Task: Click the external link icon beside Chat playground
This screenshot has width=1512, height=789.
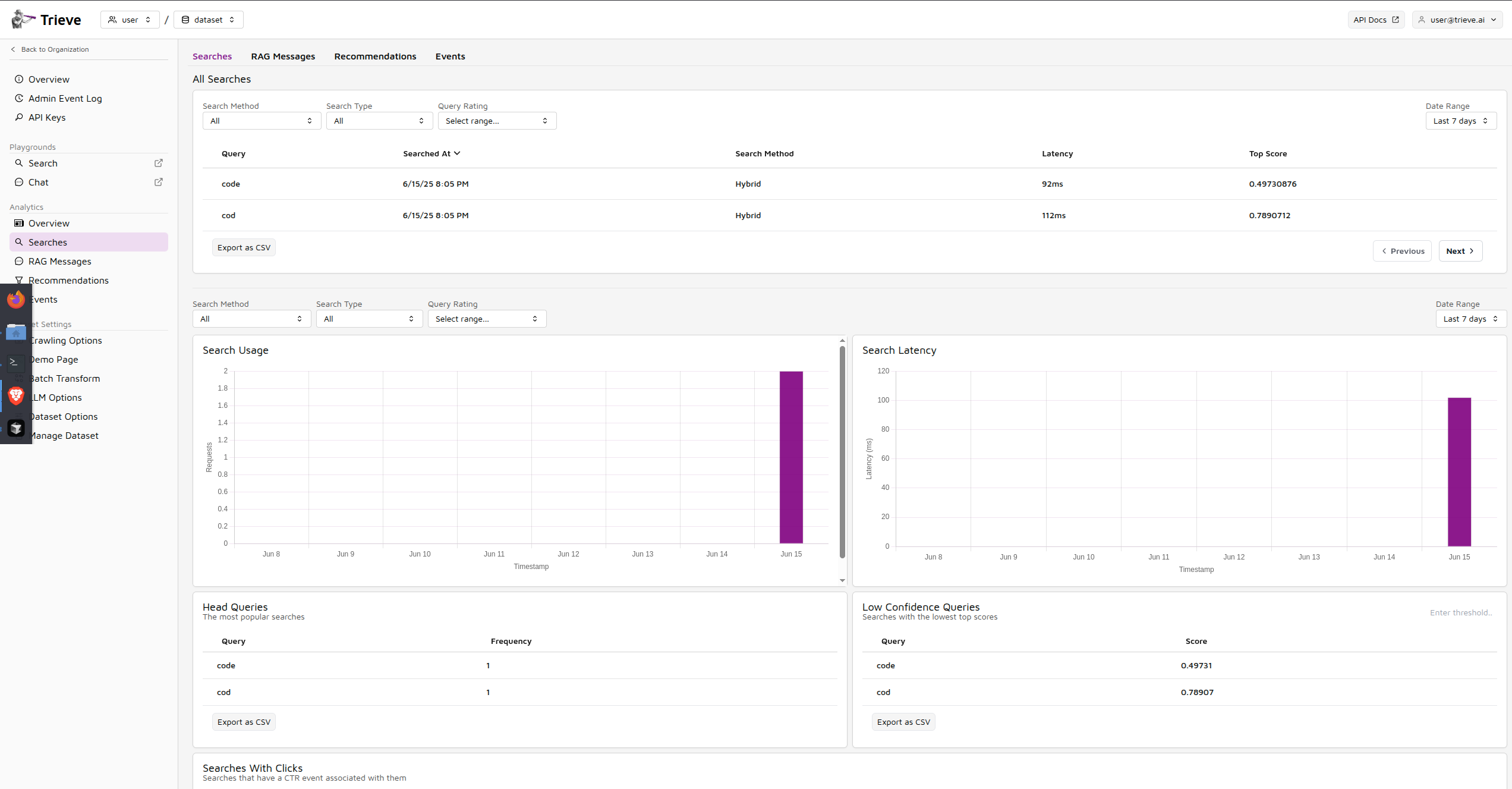Action: (x=159, y=182)
